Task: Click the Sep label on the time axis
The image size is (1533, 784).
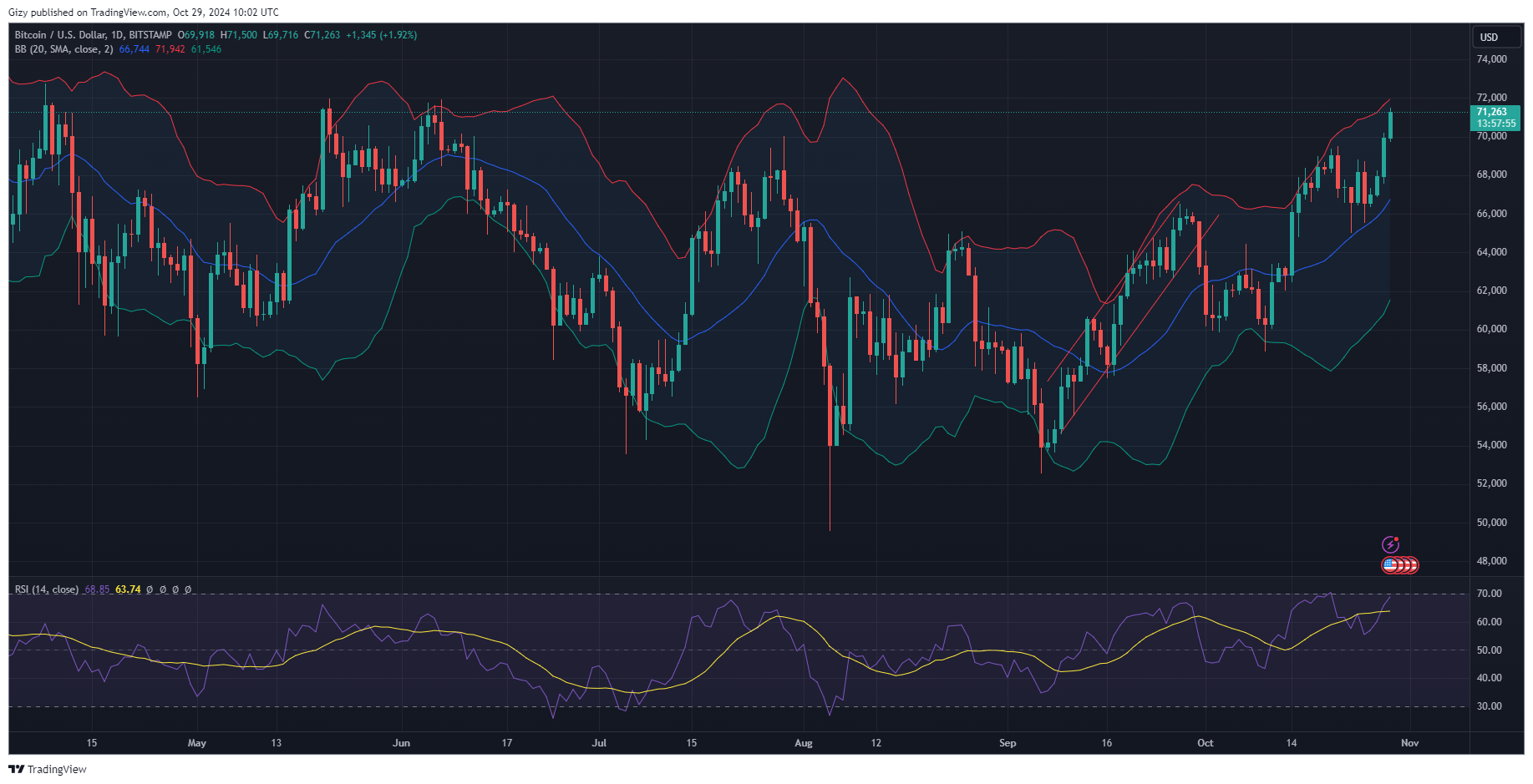Action: click(1008, 743)
